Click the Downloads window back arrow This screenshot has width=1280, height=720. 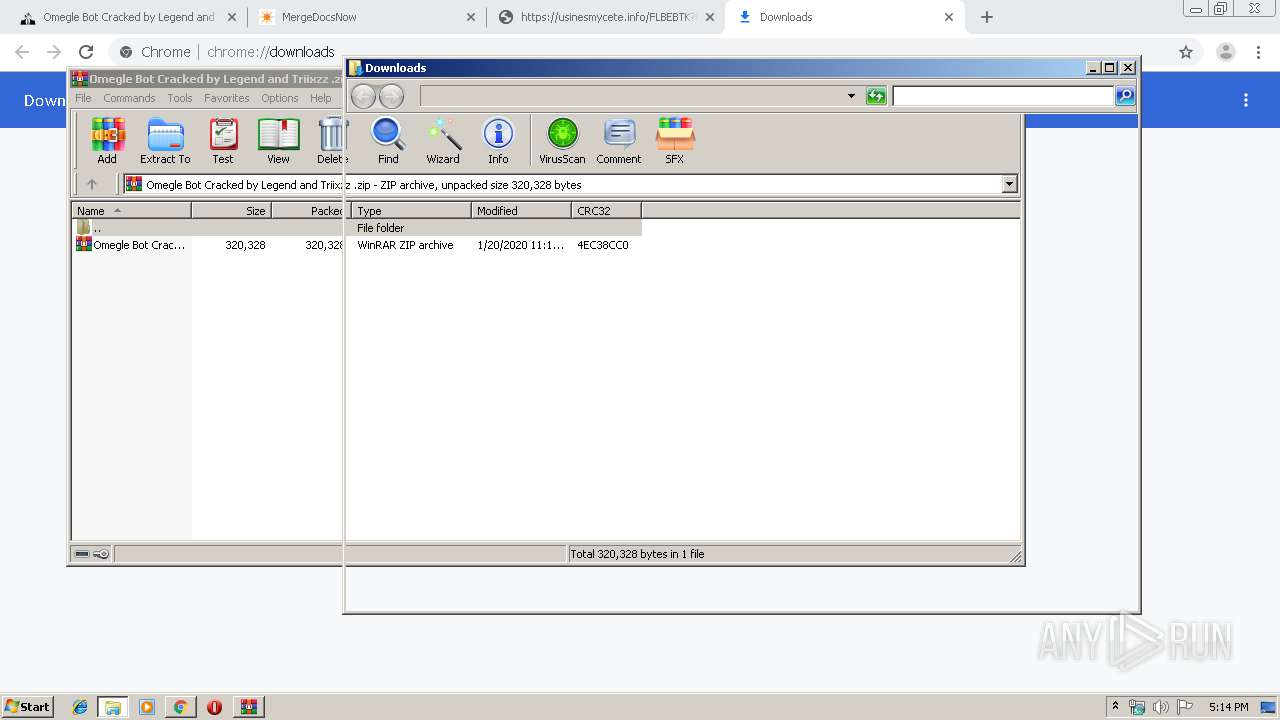[x=363, y=96]
